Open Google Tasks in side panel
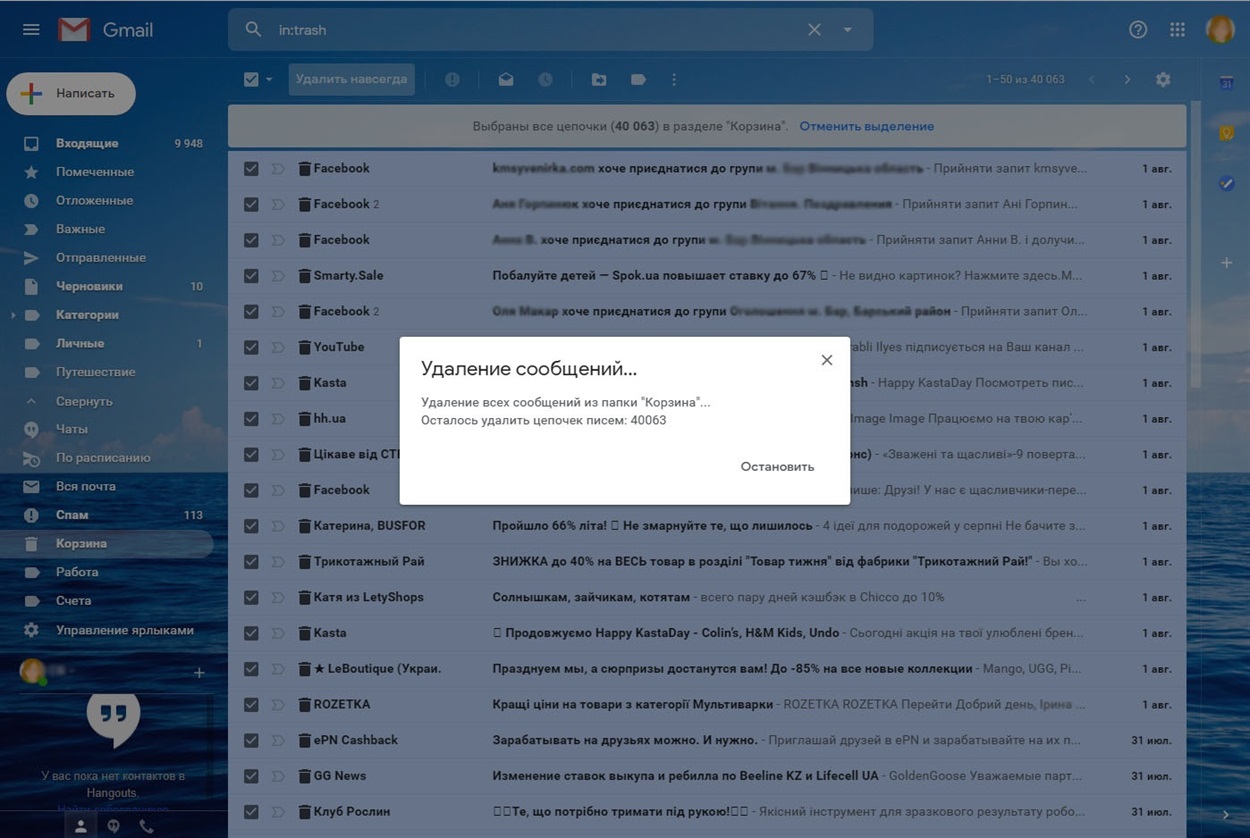The width and height of the screenshot is (1250, 838). 1226,183
